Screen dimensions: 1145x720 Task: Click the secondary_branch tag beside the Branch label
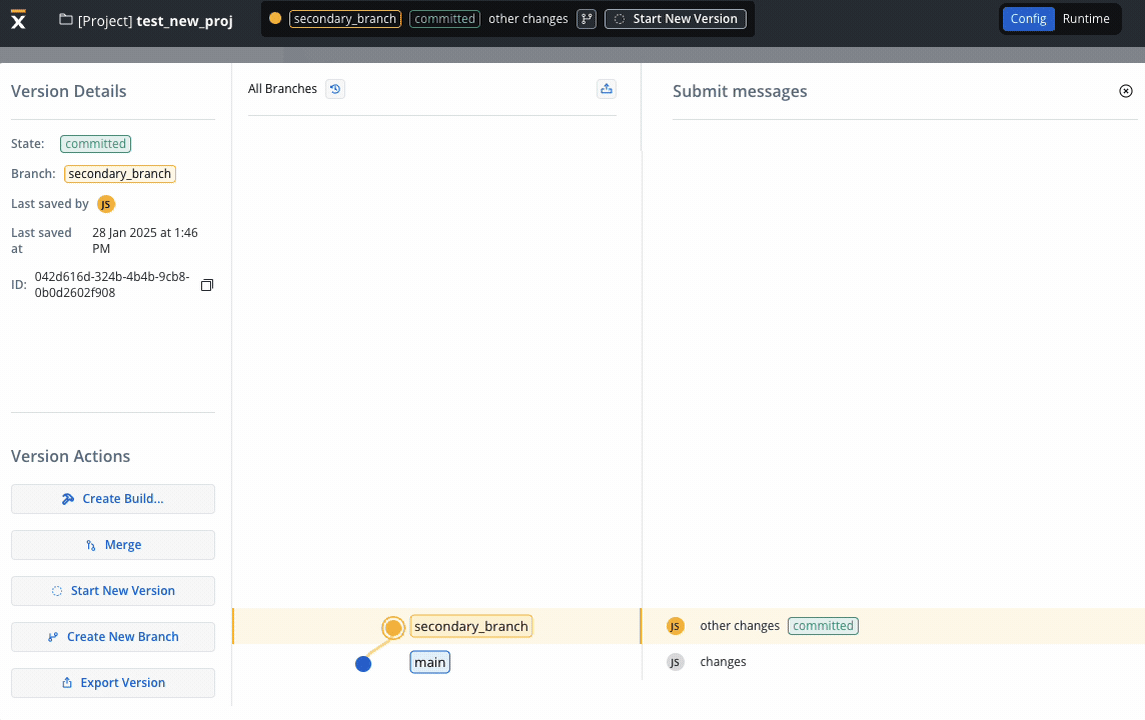[120, 174]
